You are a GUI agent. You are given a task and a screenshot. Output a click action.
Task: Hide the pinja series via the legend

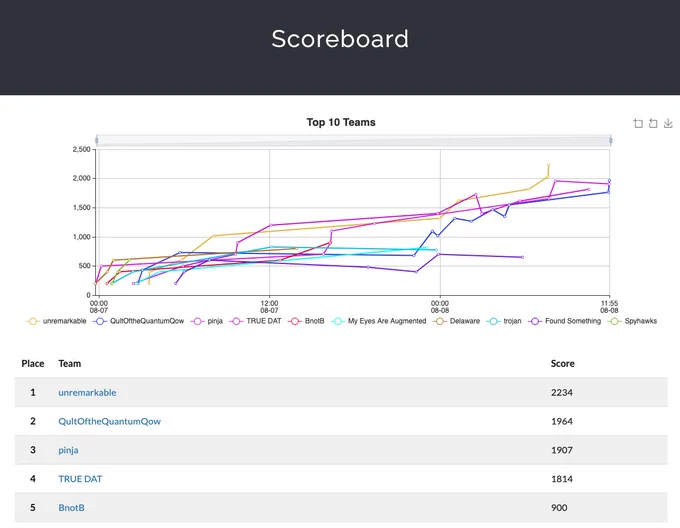coord(207,321)
